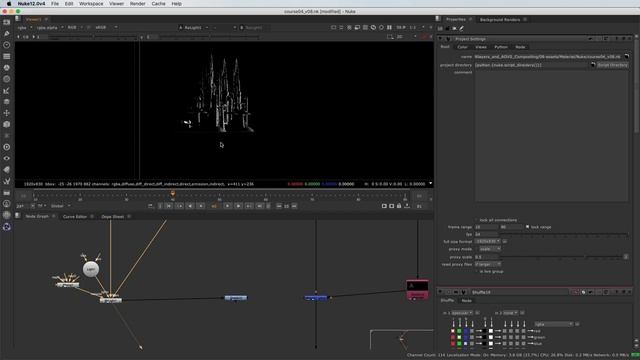The height and width of the screenshot is (360, 640).
Task: Click the Apple menu icon
Action: (x=9, y=4)
